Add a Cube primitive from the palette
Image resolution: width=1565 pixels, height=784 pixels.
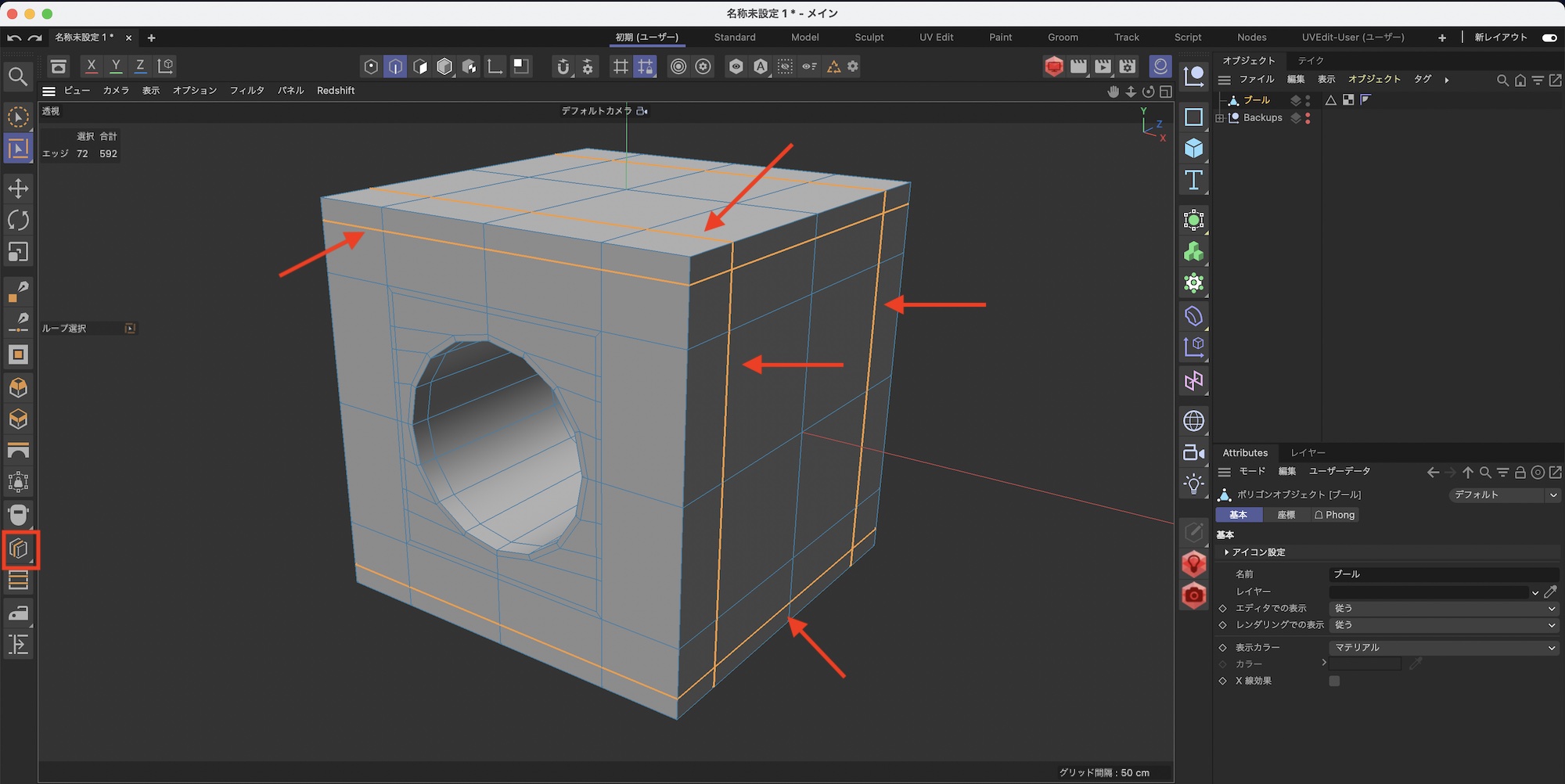[1193, 149]
